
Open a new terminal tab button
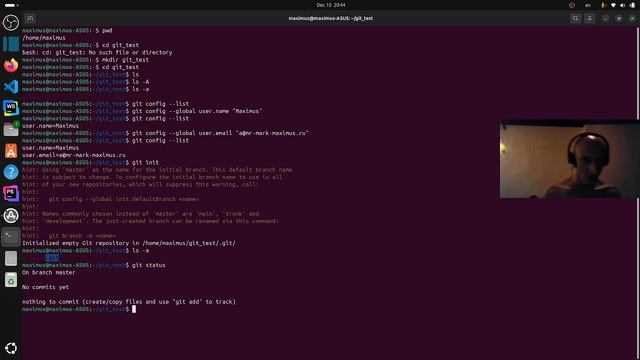(30, 18)
